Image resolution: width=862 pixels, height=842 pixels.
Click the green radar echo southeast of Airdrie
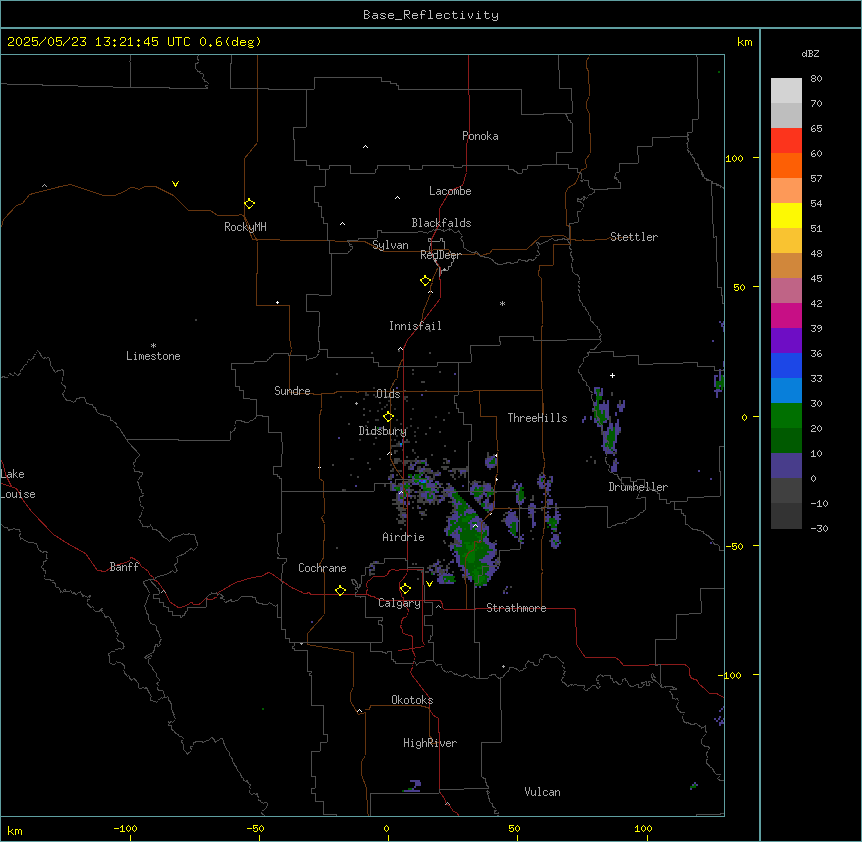click(x=472, y=541)
